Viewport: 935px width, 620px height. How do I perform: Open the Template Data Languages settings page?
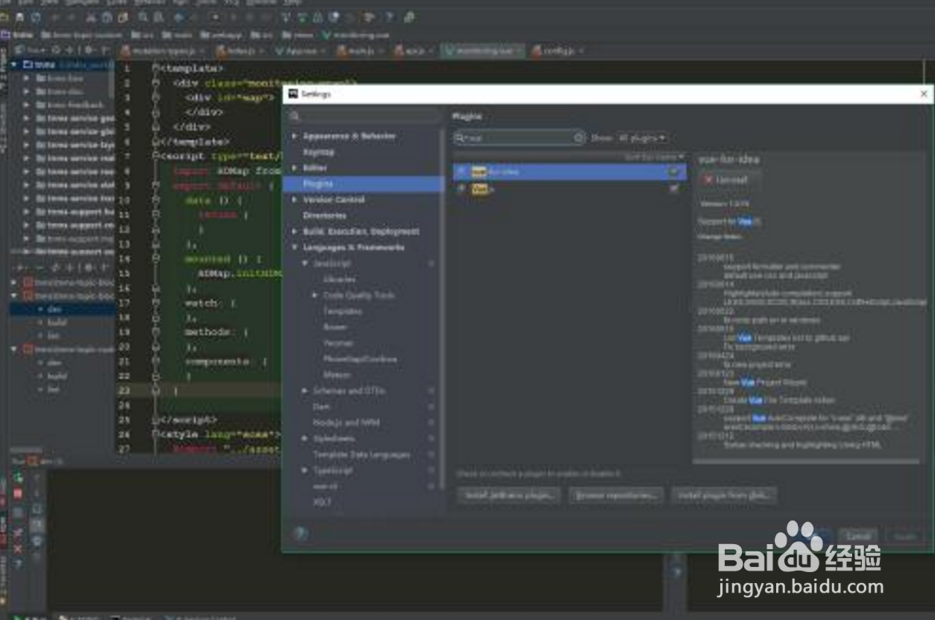click(361, 454)
